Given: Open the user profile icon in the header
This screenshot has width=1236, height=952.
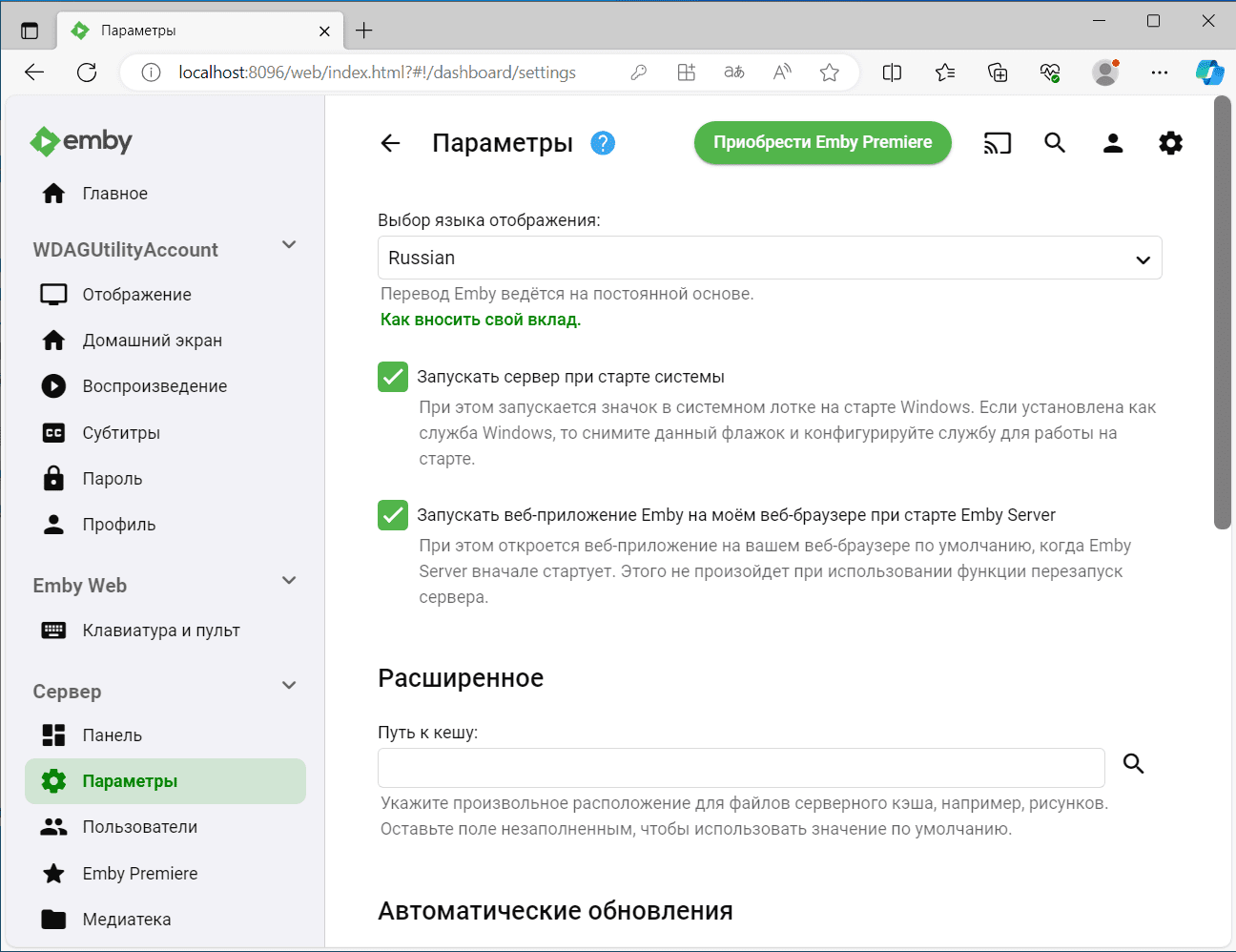Looking at the screenshot, I should click(1112, 143).
